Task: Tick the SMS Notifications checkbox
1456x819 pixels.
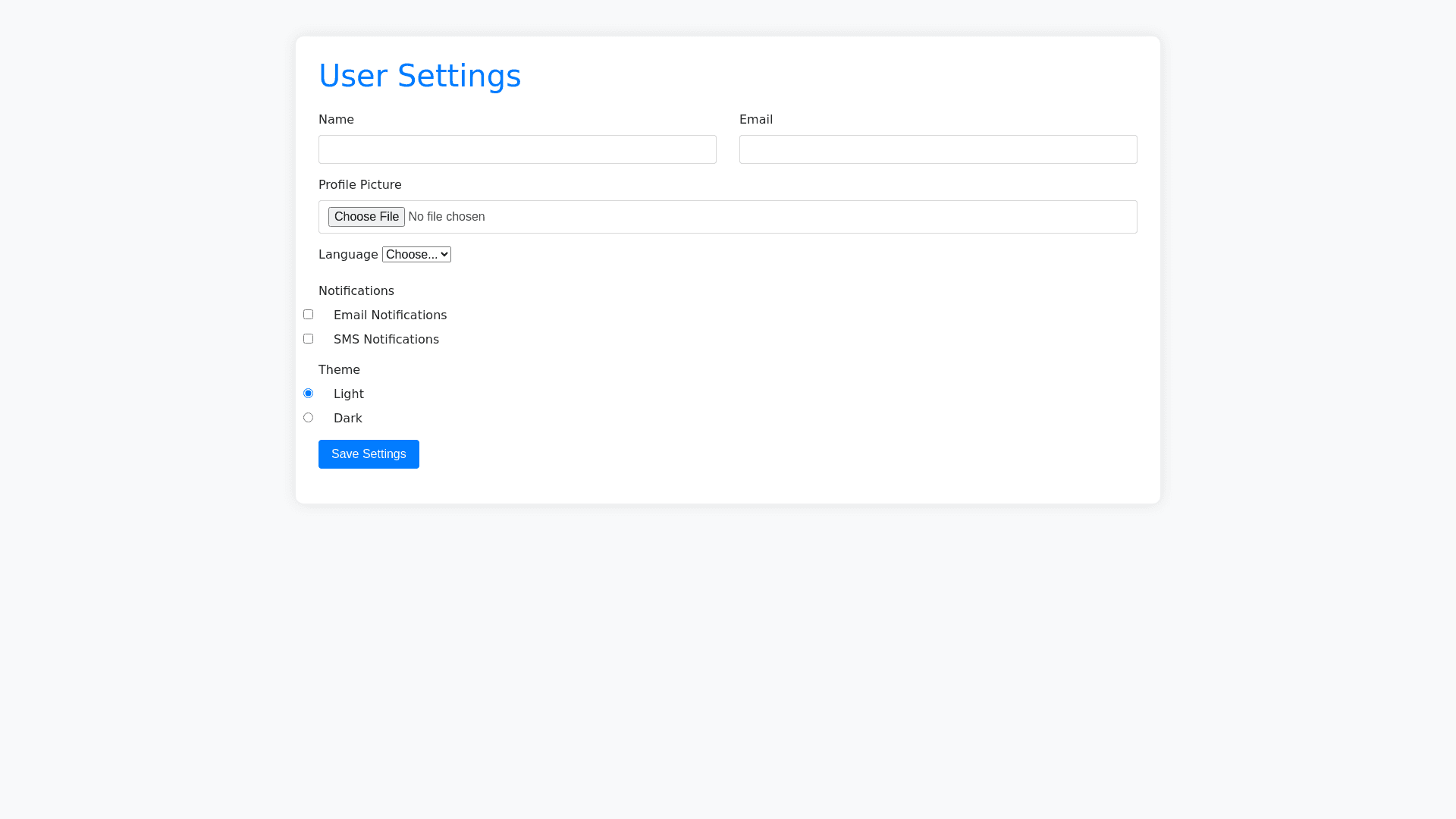Action: [309, 339]
